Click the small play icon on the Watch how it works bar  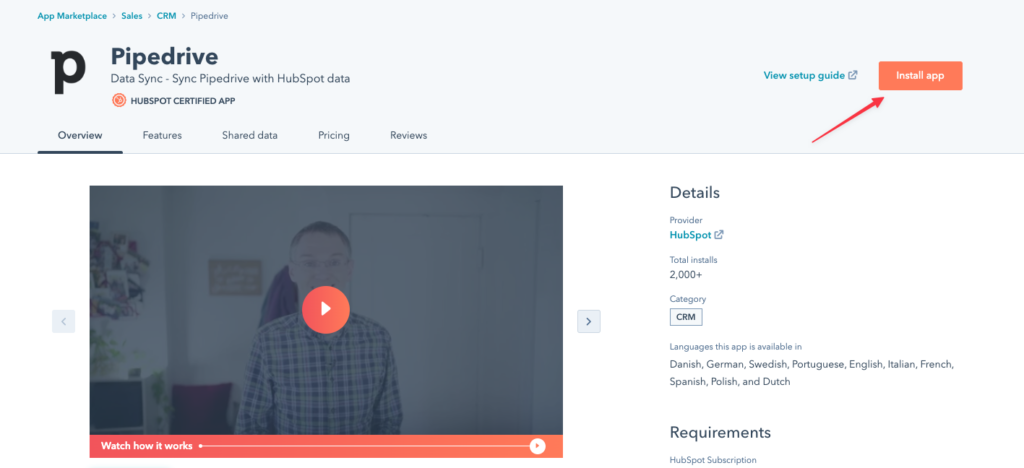[537, 446]
